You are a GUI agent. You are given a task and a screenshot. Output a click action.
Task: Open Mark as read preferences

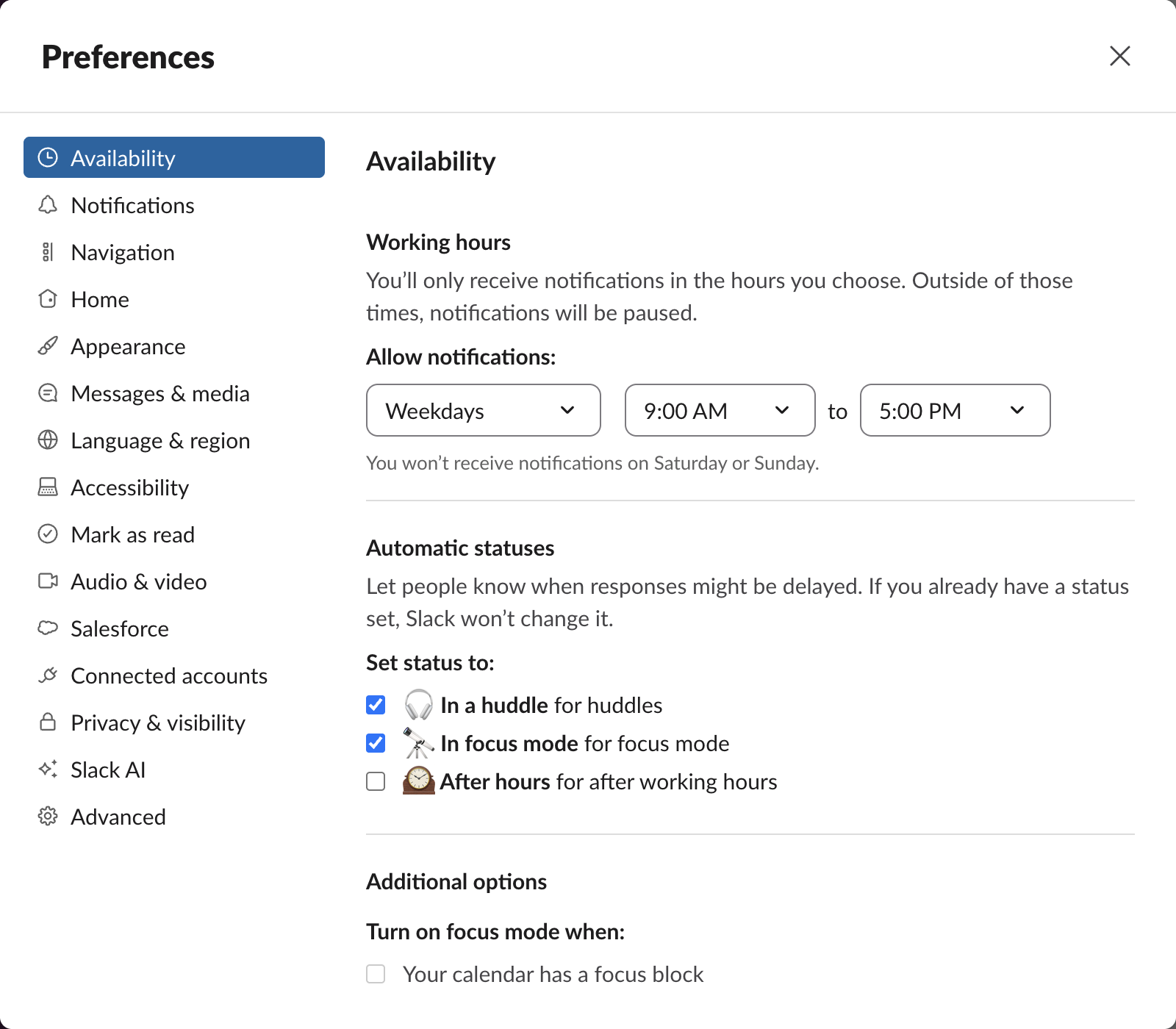coord(174,534)
